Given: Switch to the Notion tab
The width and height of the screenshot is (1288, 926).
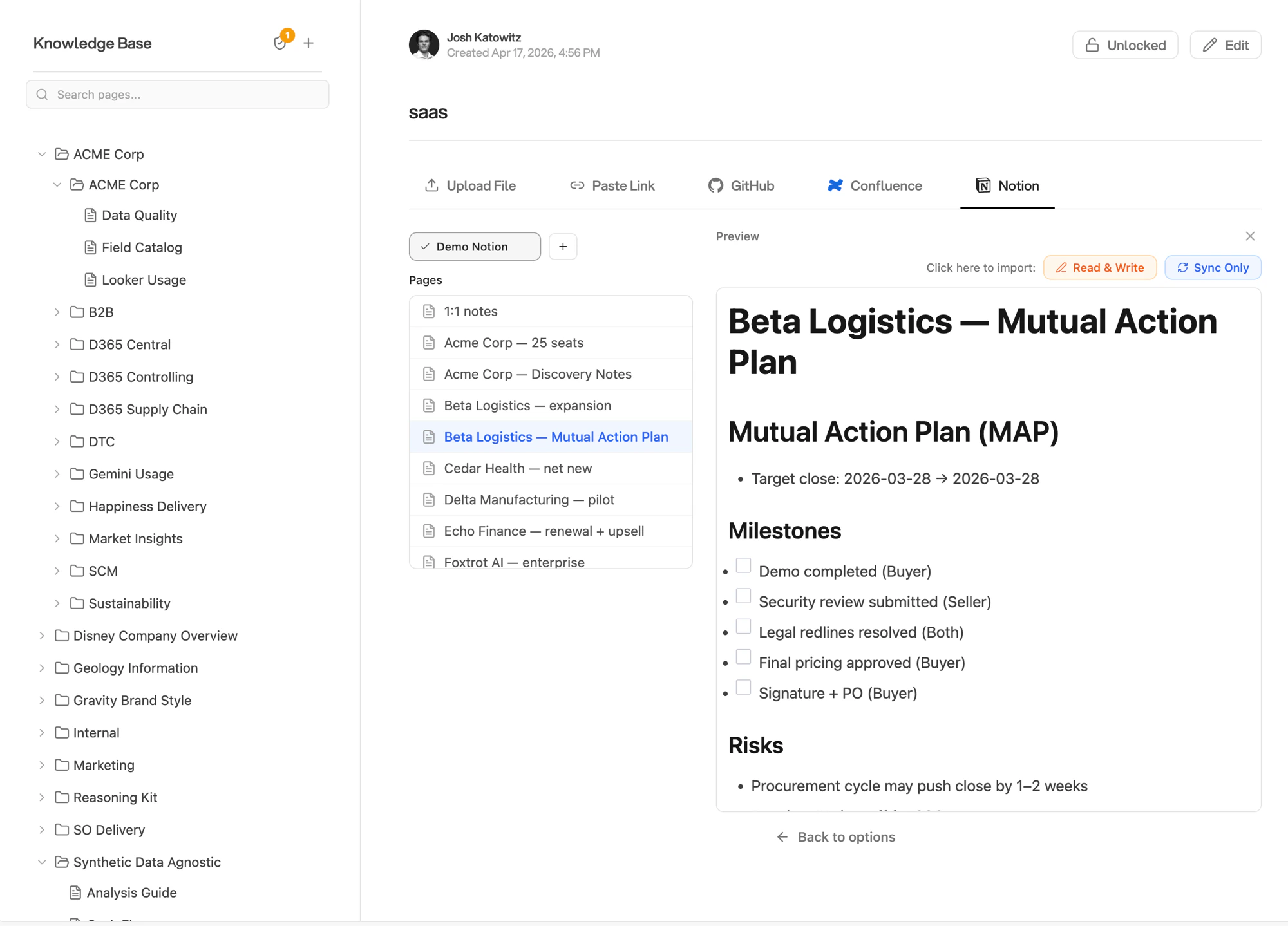Looking at the screenshot, I should 1007,185.
